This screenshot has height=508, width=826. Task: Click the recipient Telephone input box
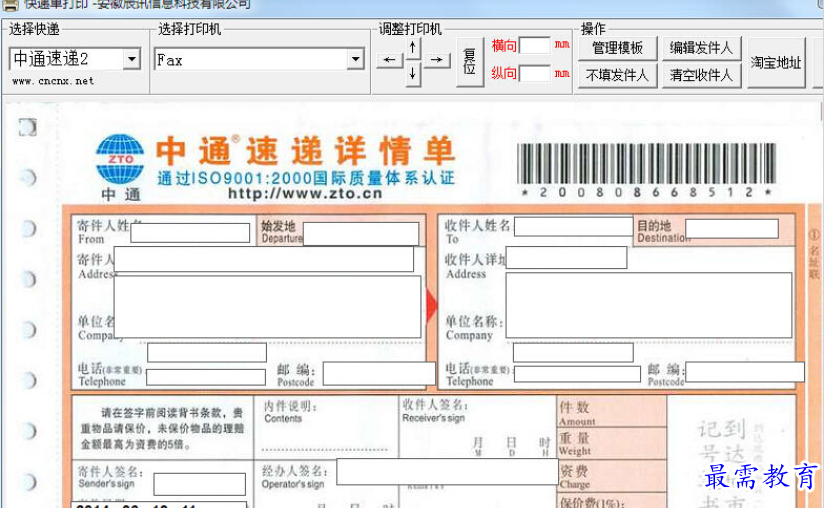pos(577,374)
